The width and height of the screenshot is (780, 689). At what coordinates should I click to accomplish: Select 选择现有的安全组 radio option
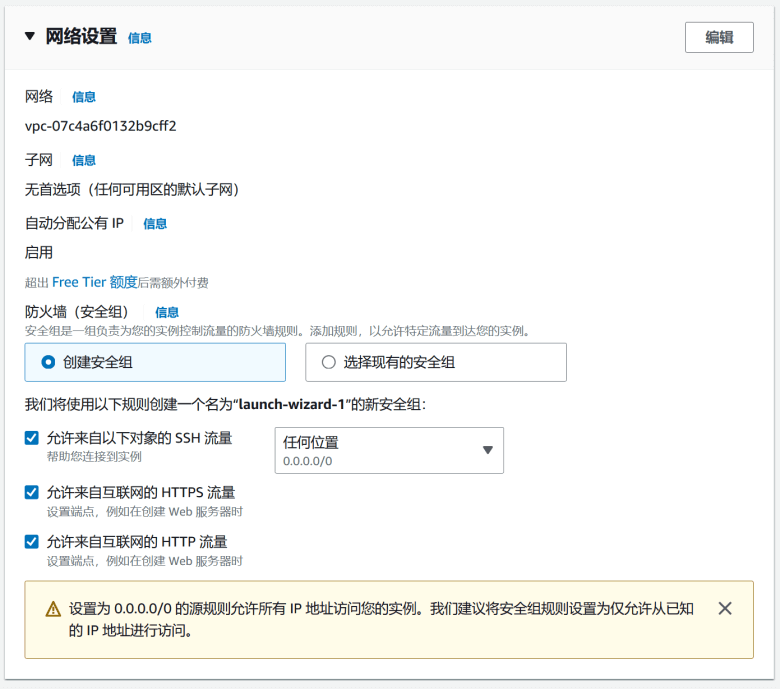[x=436, y=362]
